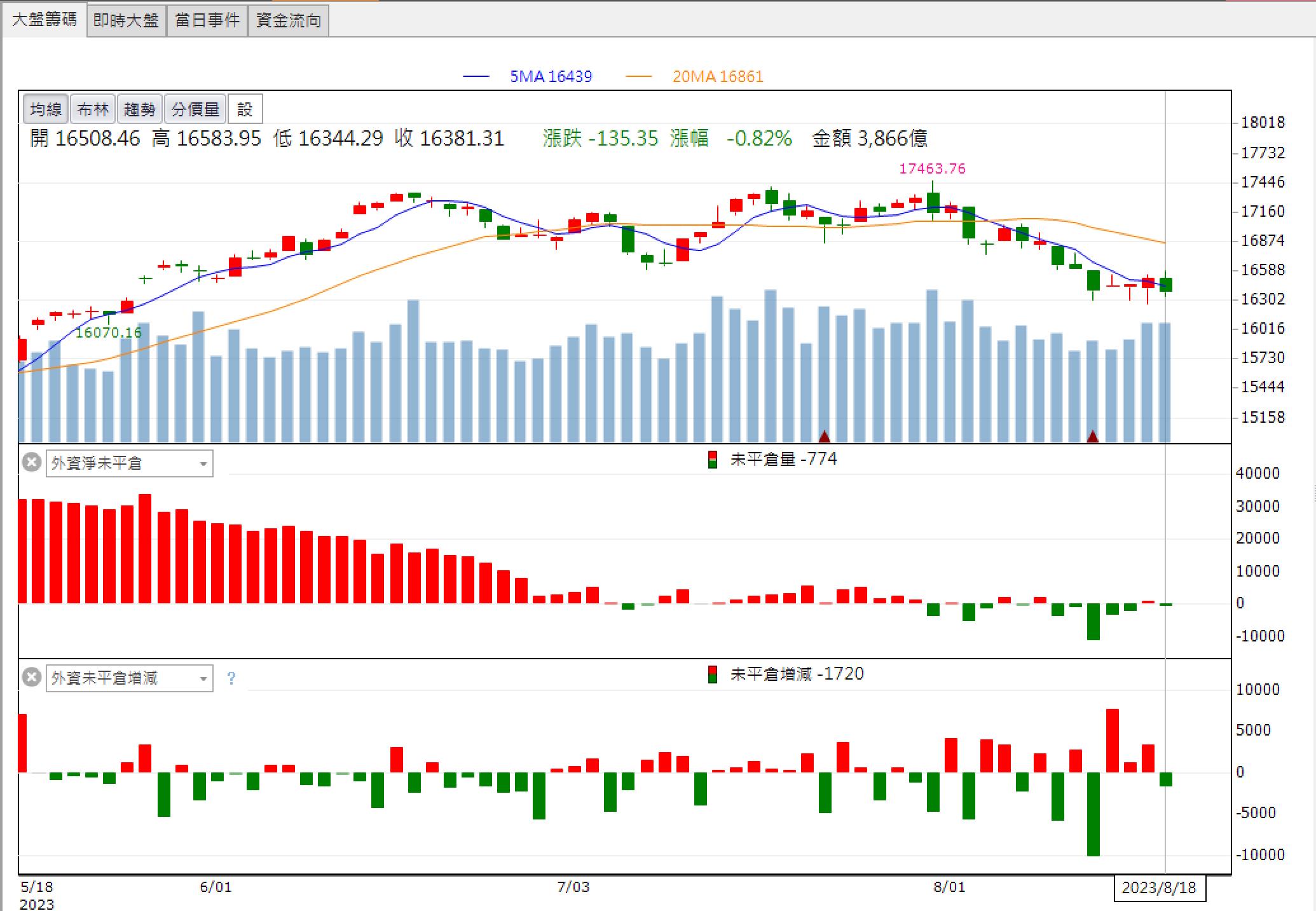The height and width of the screenshot is (911, 1316).
Task: Toggle the 分價量 volume-by-price overlay
Action: [195, 109]
